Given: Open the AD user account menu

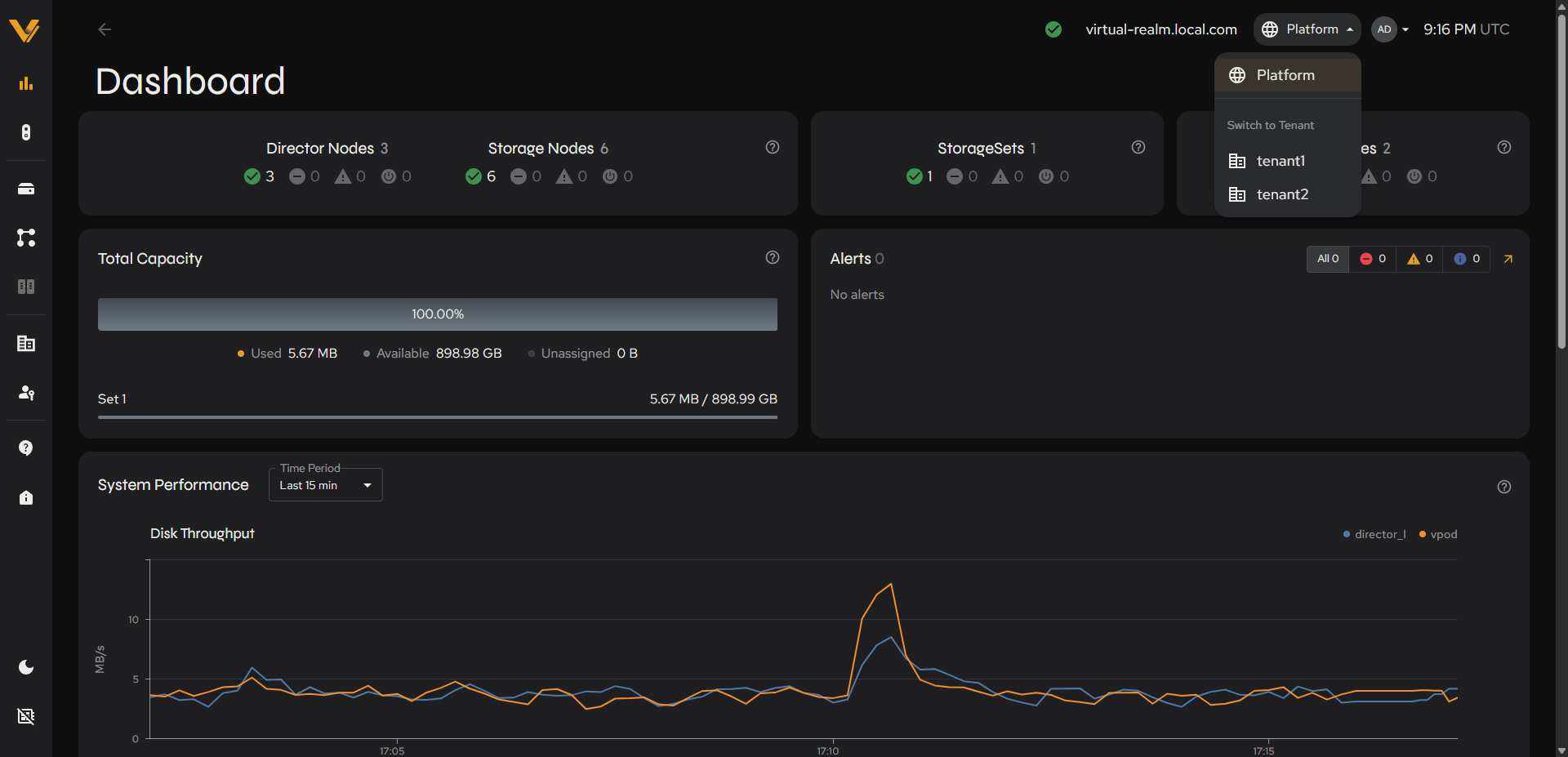Looking at the screenshot, I should (1391, 29).
